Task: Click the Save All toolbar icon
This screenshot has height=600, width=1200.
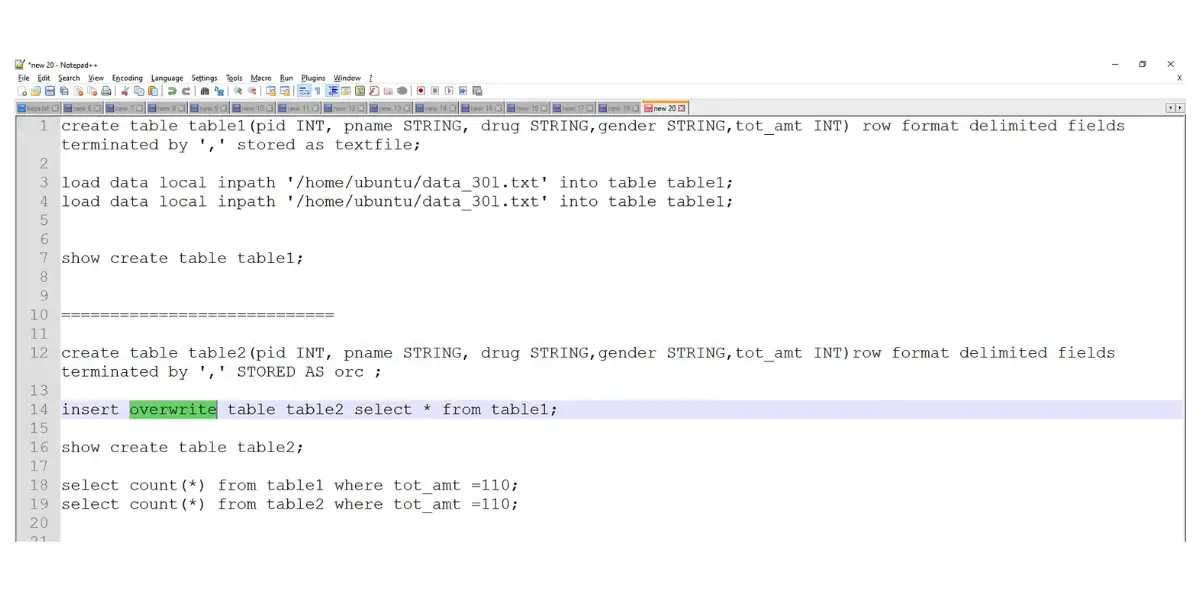Action: pos(64,90)
